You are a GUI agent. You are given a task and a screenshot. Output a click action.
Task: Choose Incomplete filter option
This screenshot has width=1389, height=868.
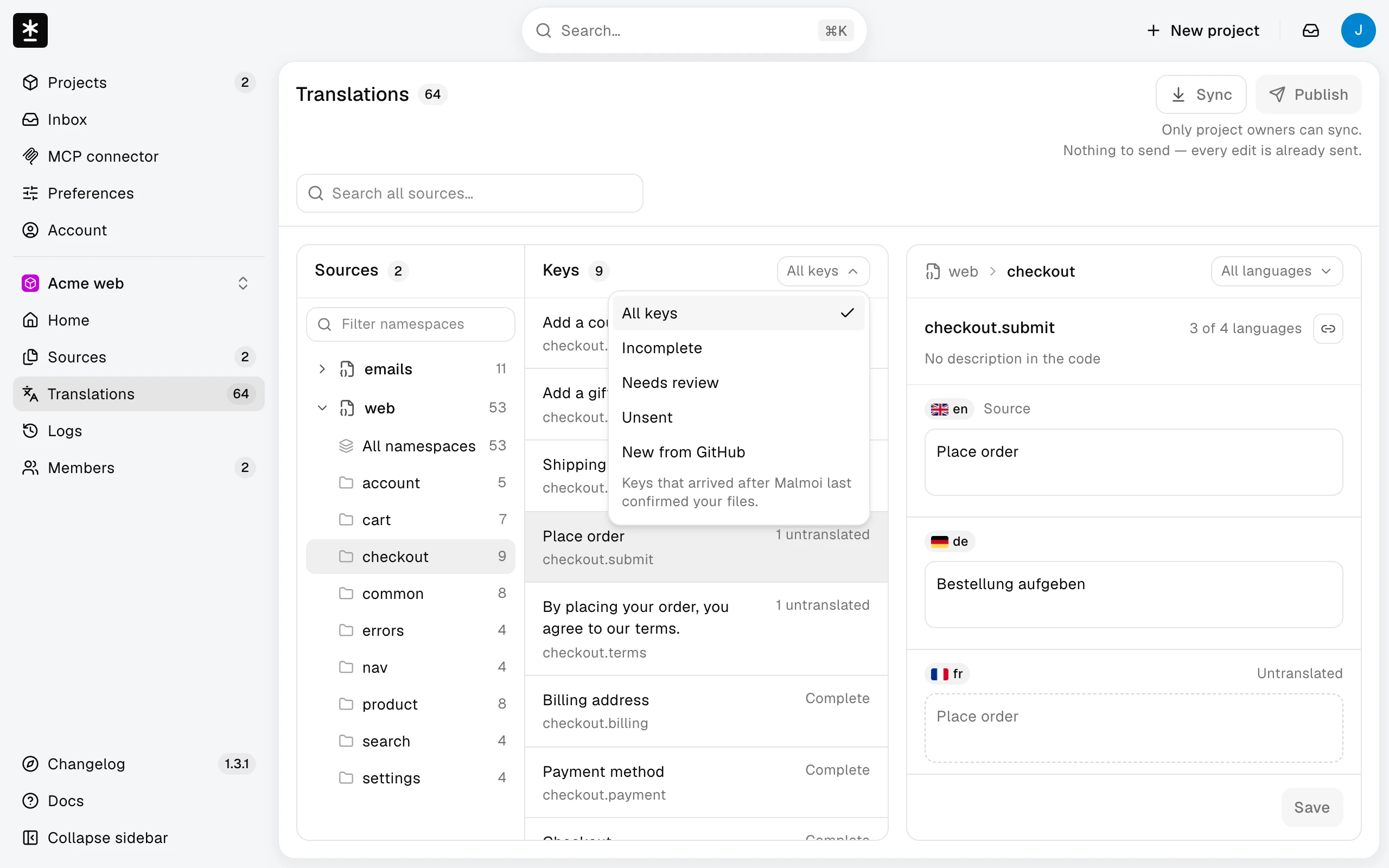pyautogui.click(x=738, y=348)
